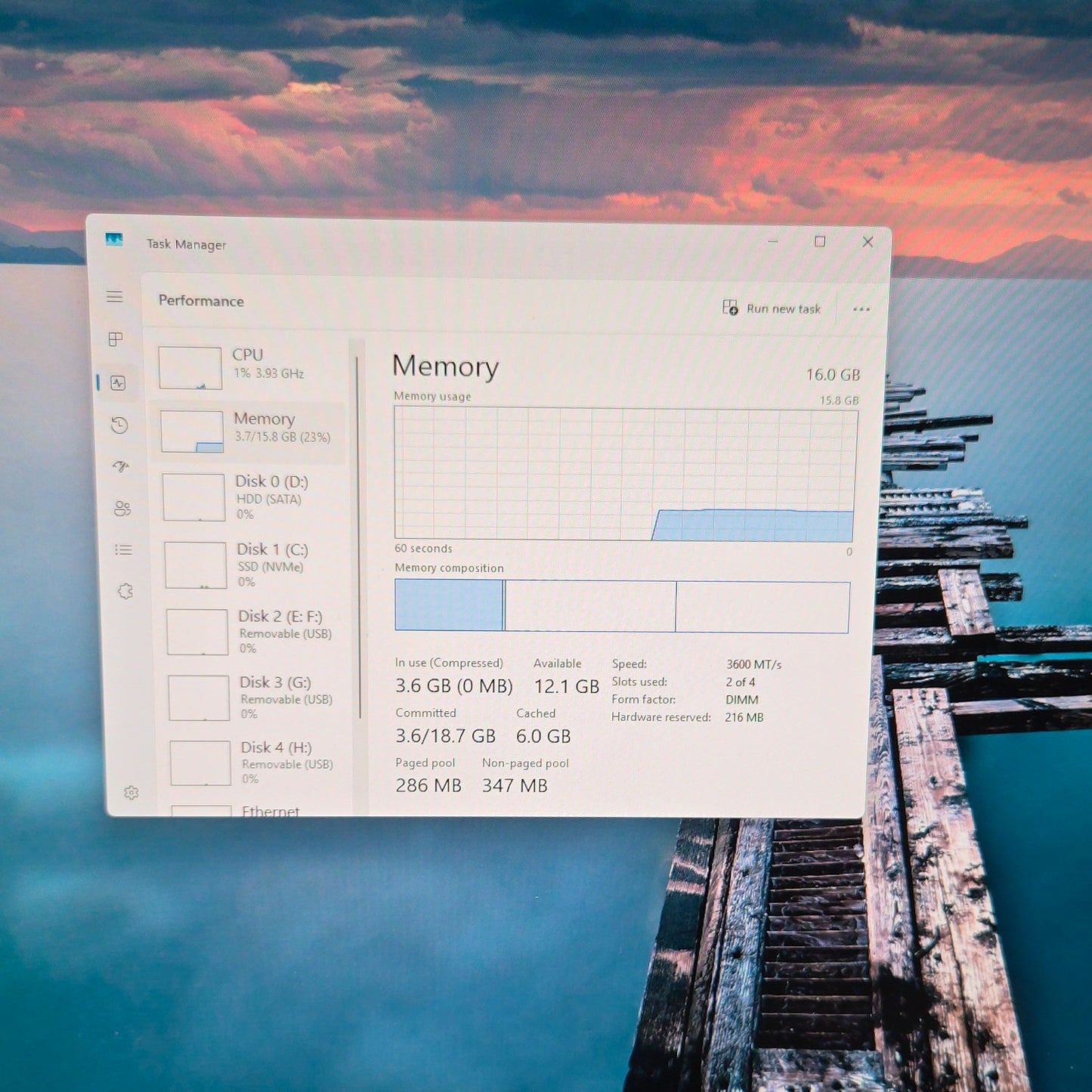Open the Services page icon
1092x1092 pixels.
[125, 591]
